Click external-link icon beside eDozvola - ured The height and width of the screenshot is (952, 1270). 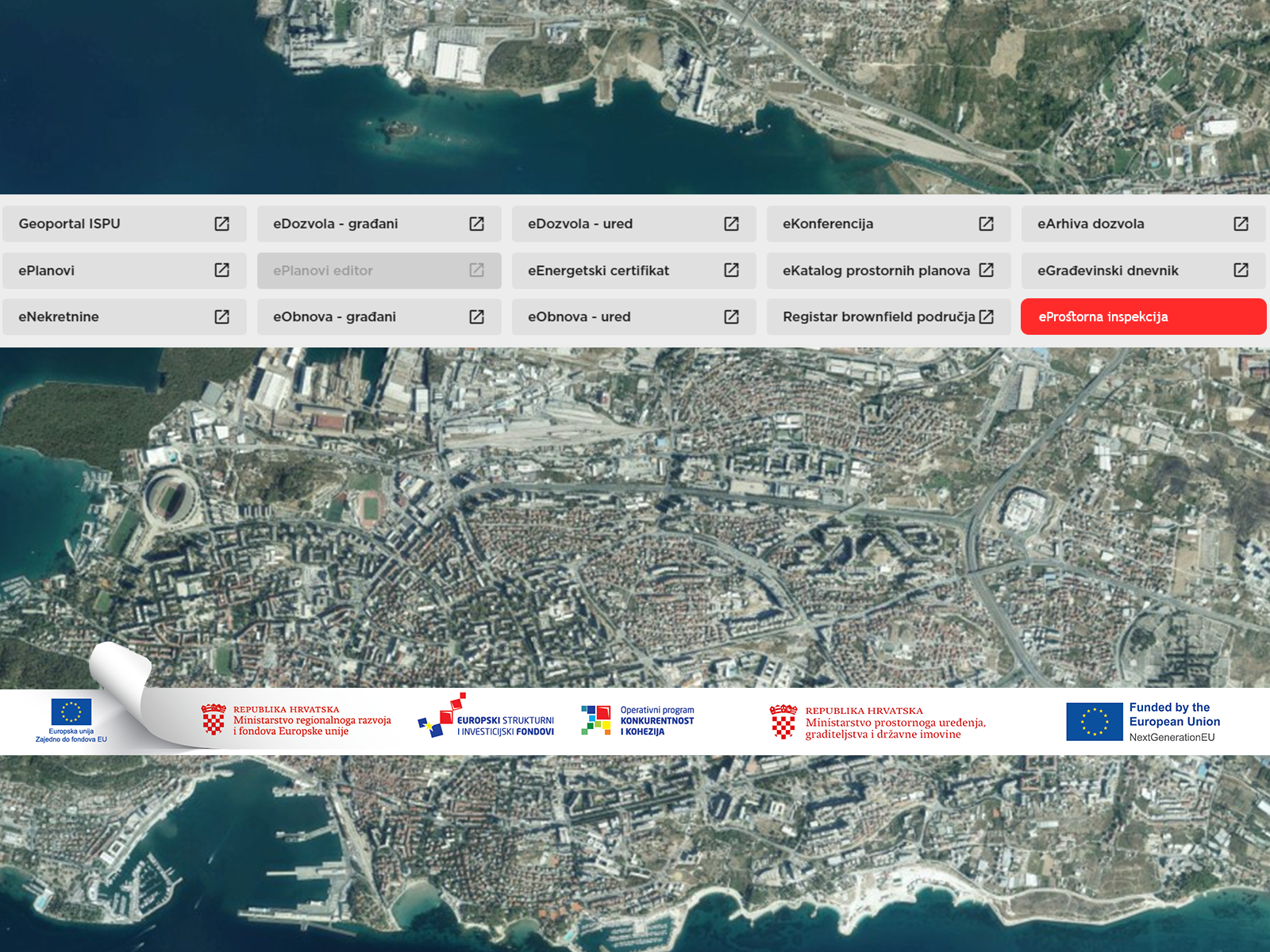[x=732, y=224]
